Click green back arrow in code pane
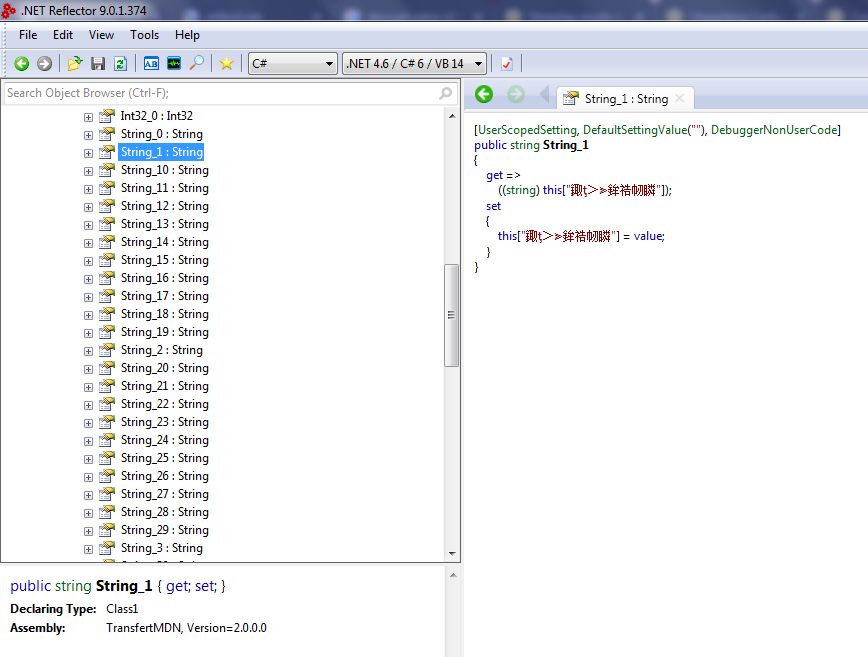The image size is (868, 657). (x=484, y=94)
